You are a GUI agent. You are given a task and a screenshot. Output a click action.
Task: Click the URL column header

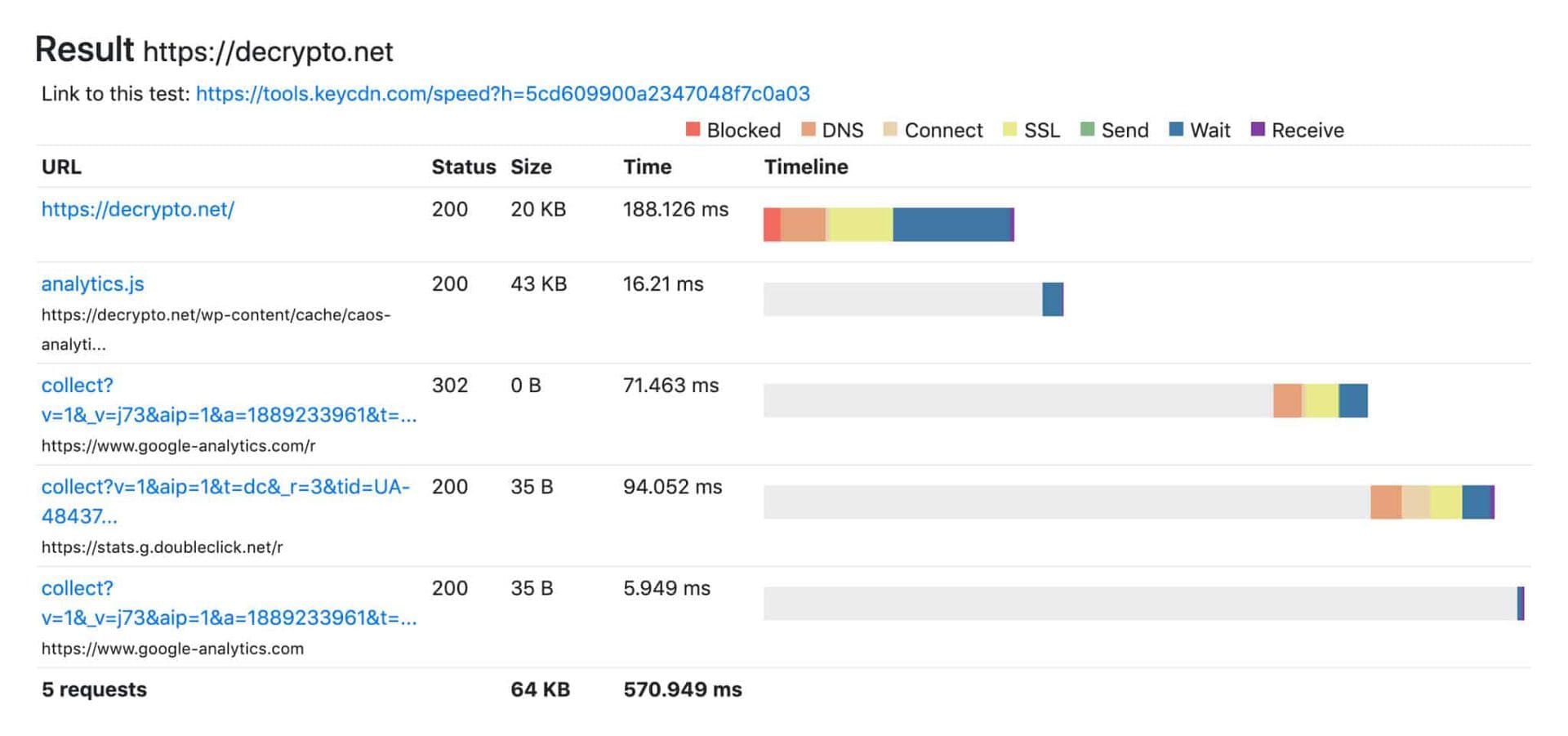point(61,167)
